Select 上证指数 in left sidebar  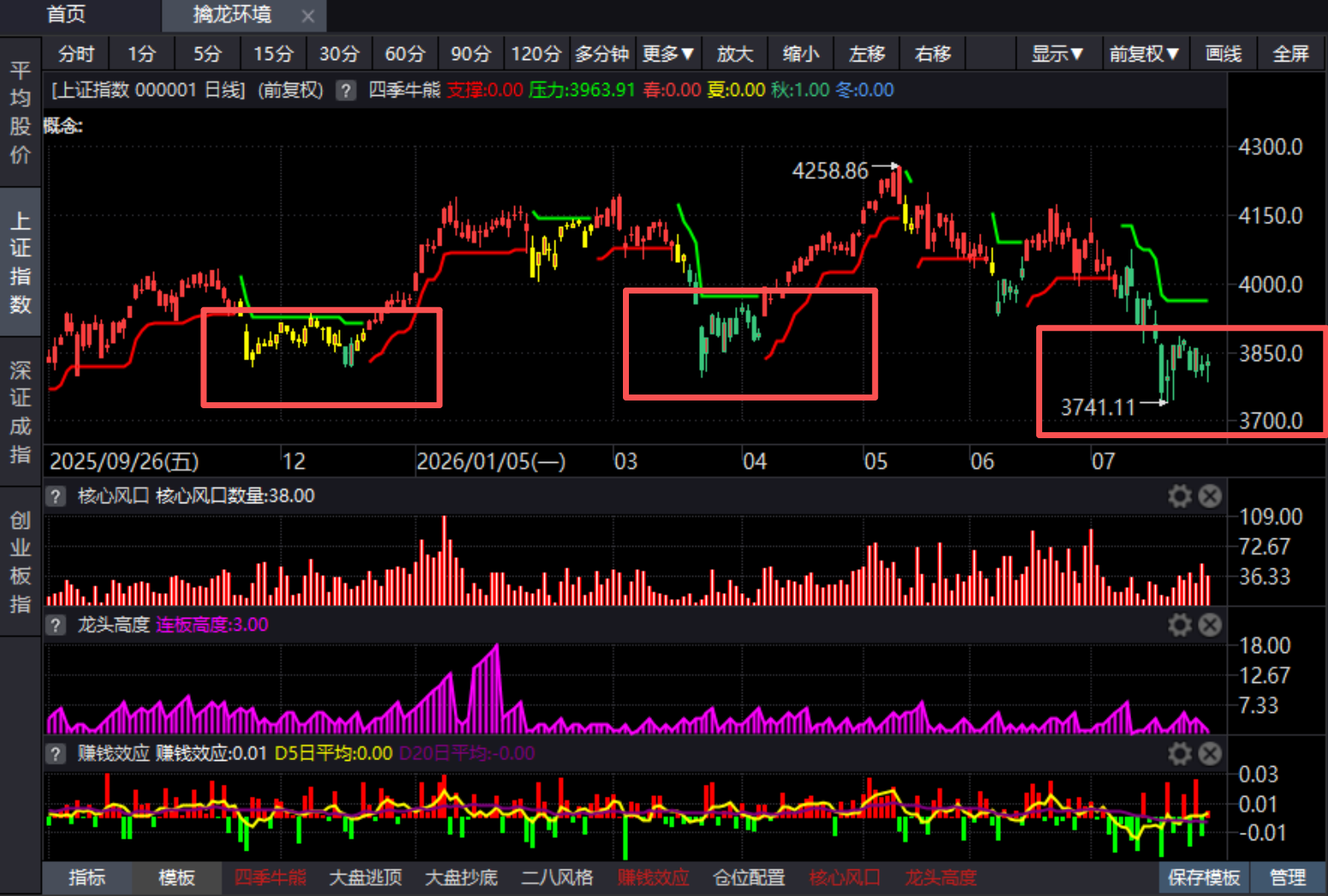click(21, 262)
